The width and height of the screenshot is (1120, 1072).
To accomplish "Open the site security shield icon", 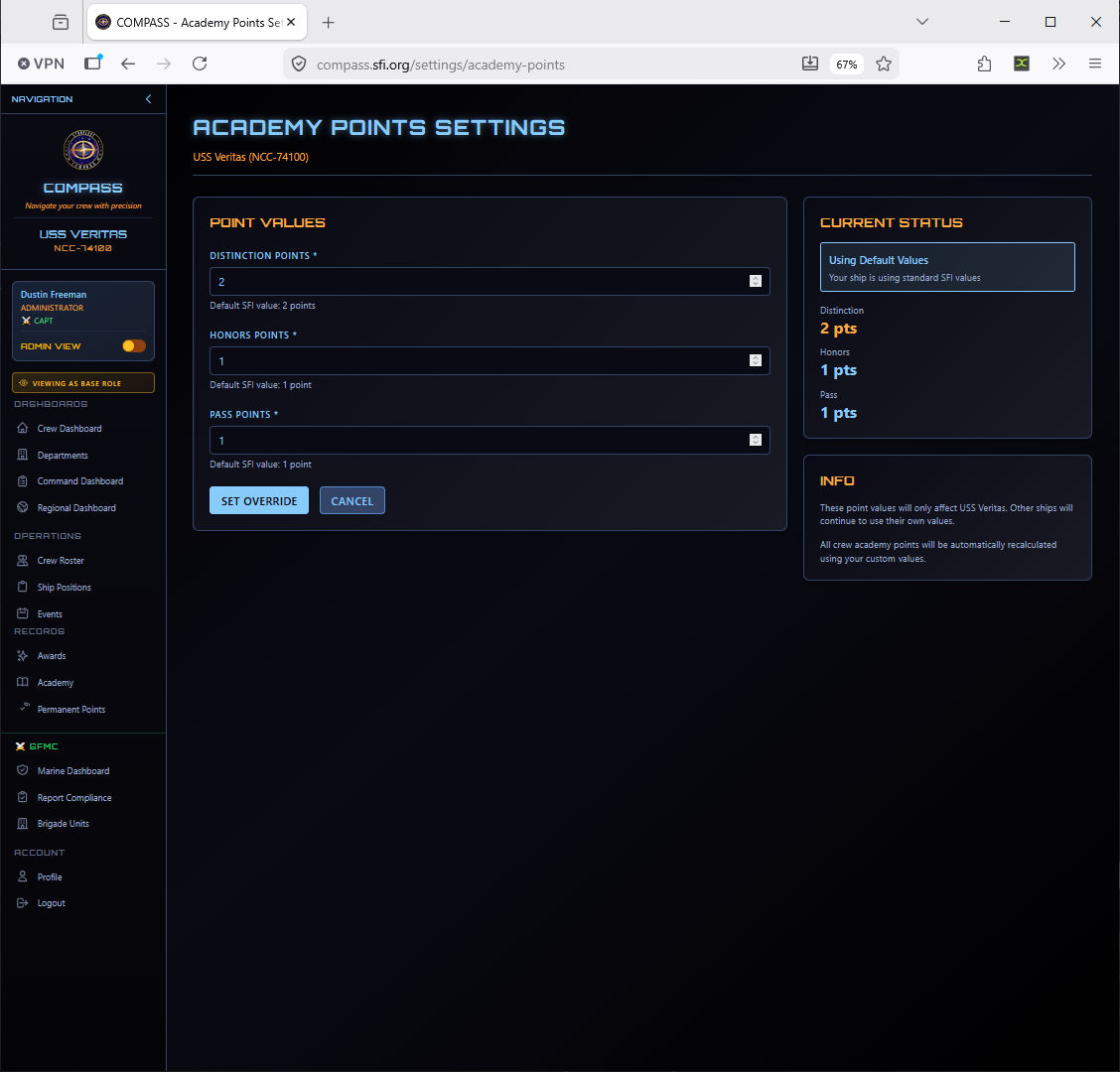I will pyautogui.click(x=299, y=65).
